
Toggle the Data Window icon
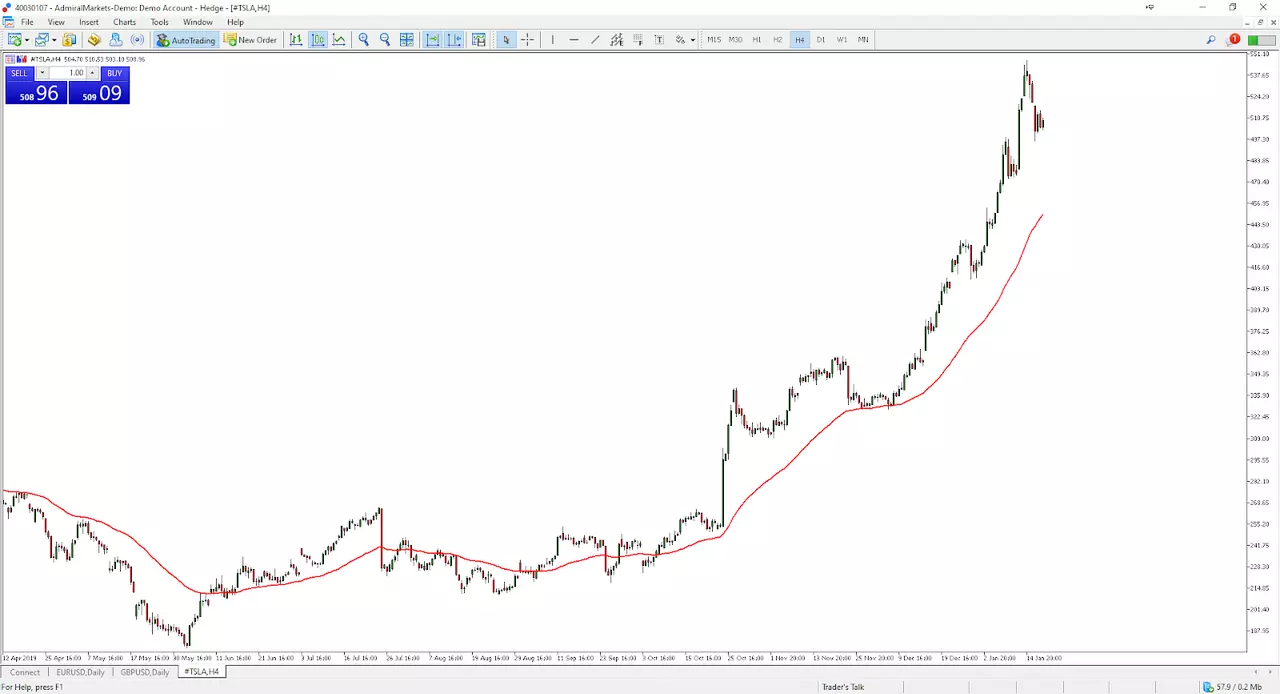94,40
